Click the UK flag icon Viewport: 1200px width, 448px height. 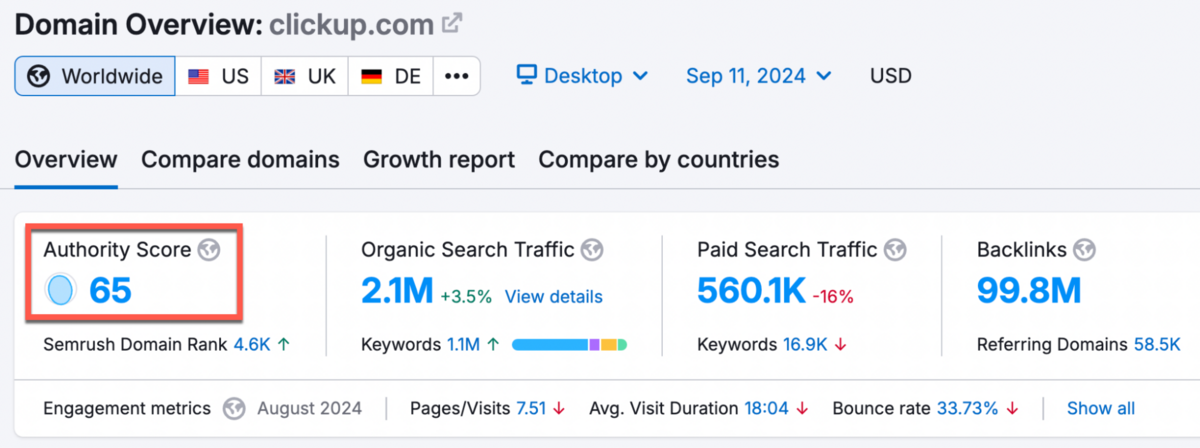[285, 76]
